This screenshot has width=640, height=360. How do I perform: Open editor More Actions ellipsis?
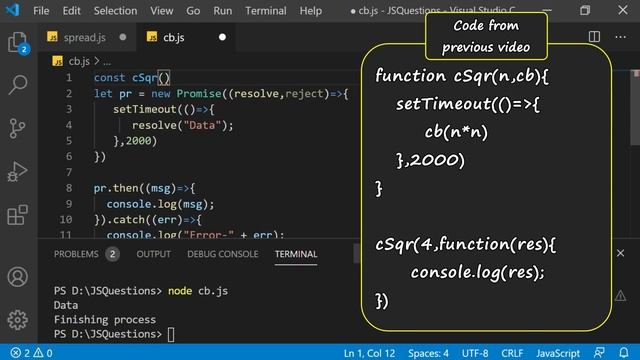point(620,37)
